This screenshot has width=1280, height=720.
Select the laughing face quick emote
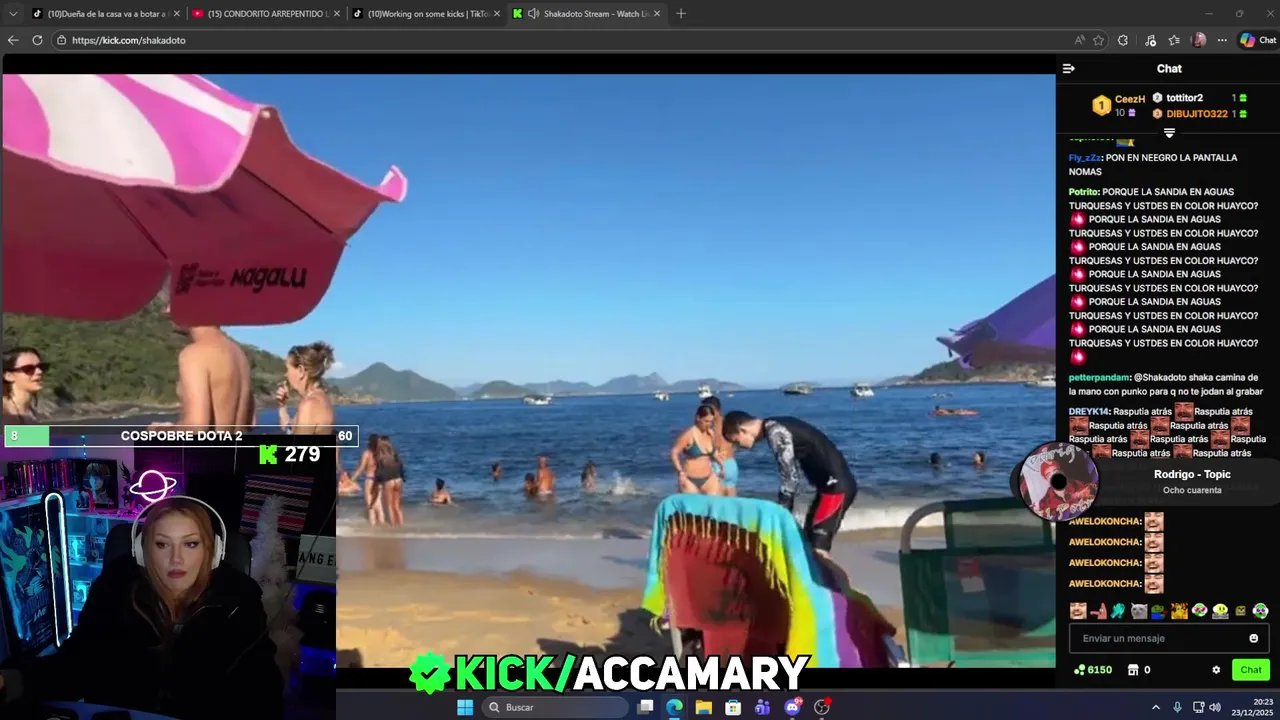click(x=1077, y=610)
